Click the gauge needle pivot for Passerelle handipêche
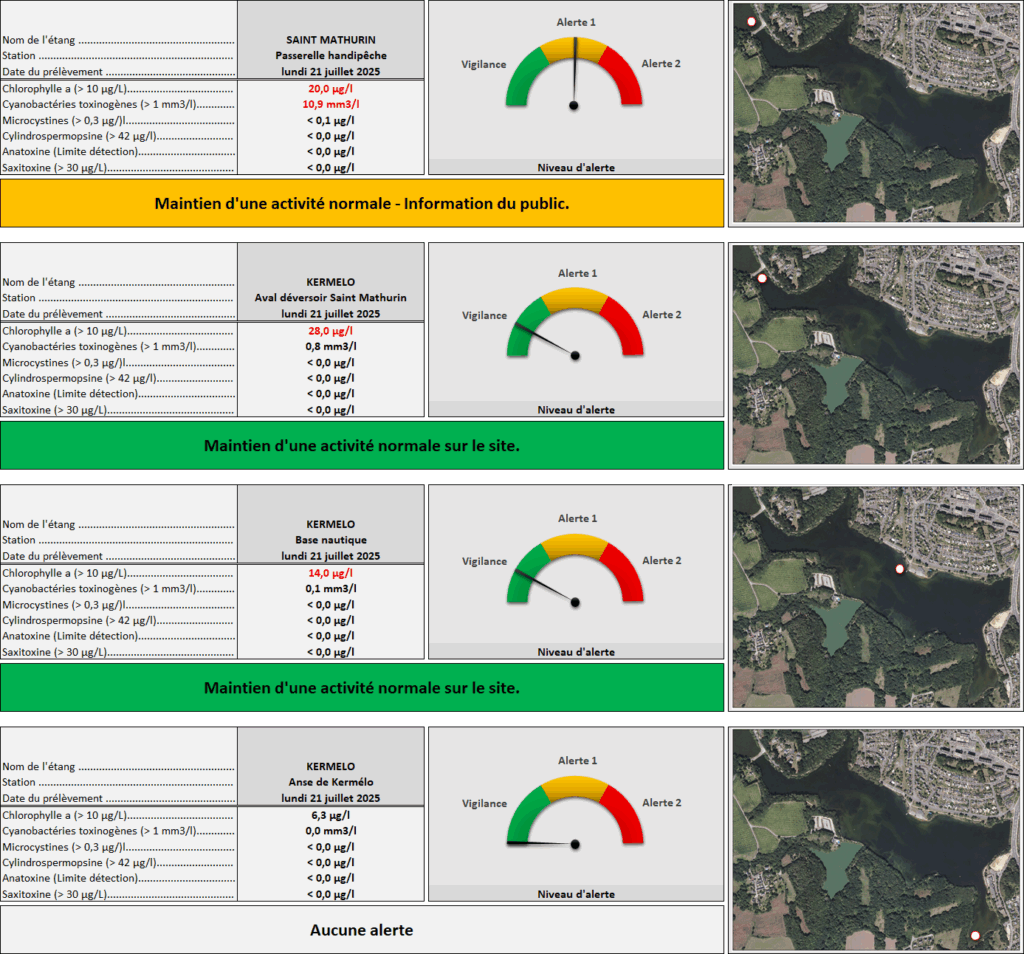This screenshot has height=954, width=1024. click(574, 105)
